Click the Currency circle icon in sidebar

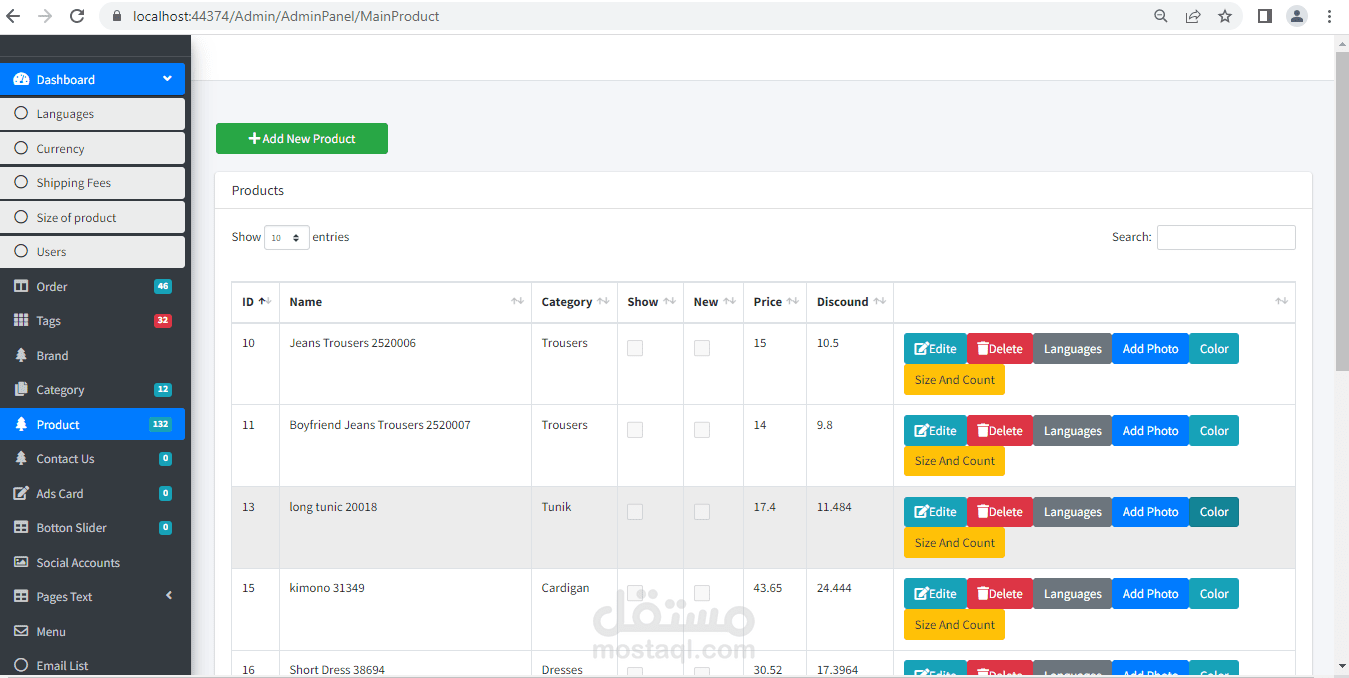point(21,148)
